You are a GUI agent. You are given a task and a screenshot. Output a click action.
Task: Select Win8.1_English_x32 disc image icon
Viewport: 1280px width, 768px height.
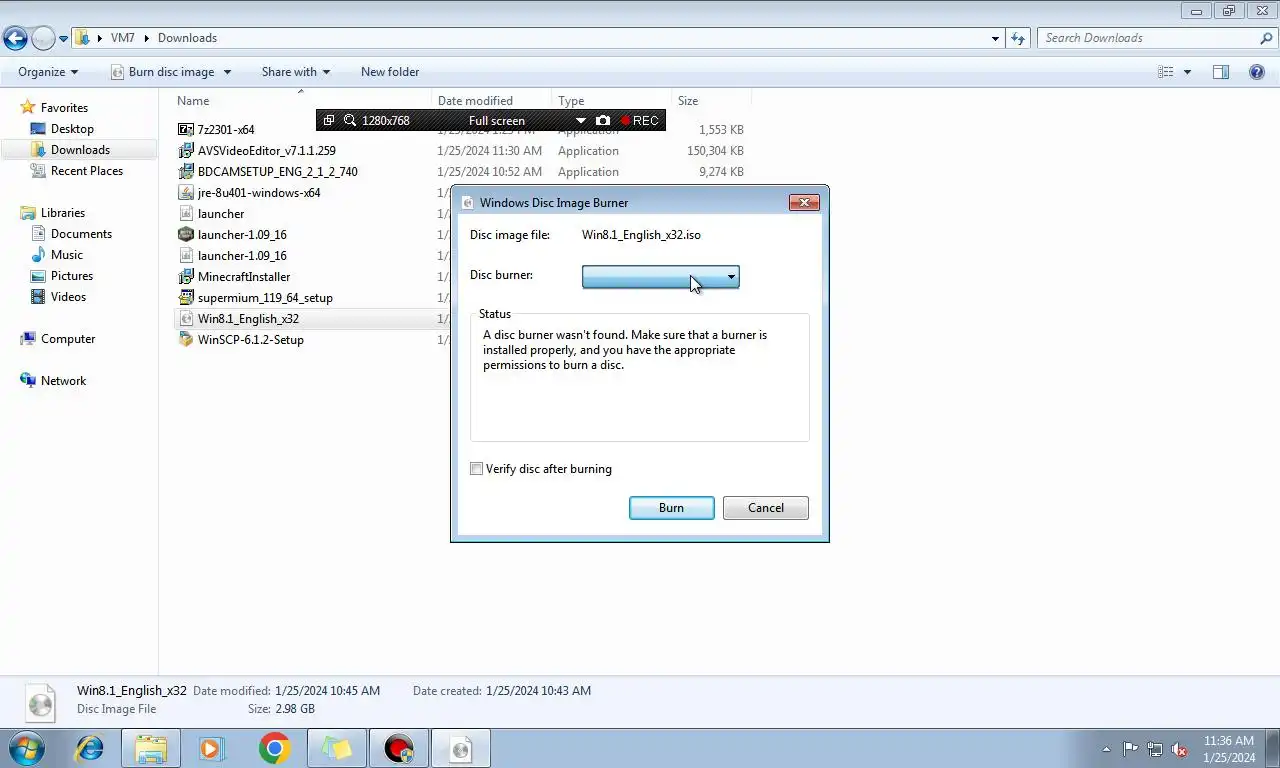point(186,319)
